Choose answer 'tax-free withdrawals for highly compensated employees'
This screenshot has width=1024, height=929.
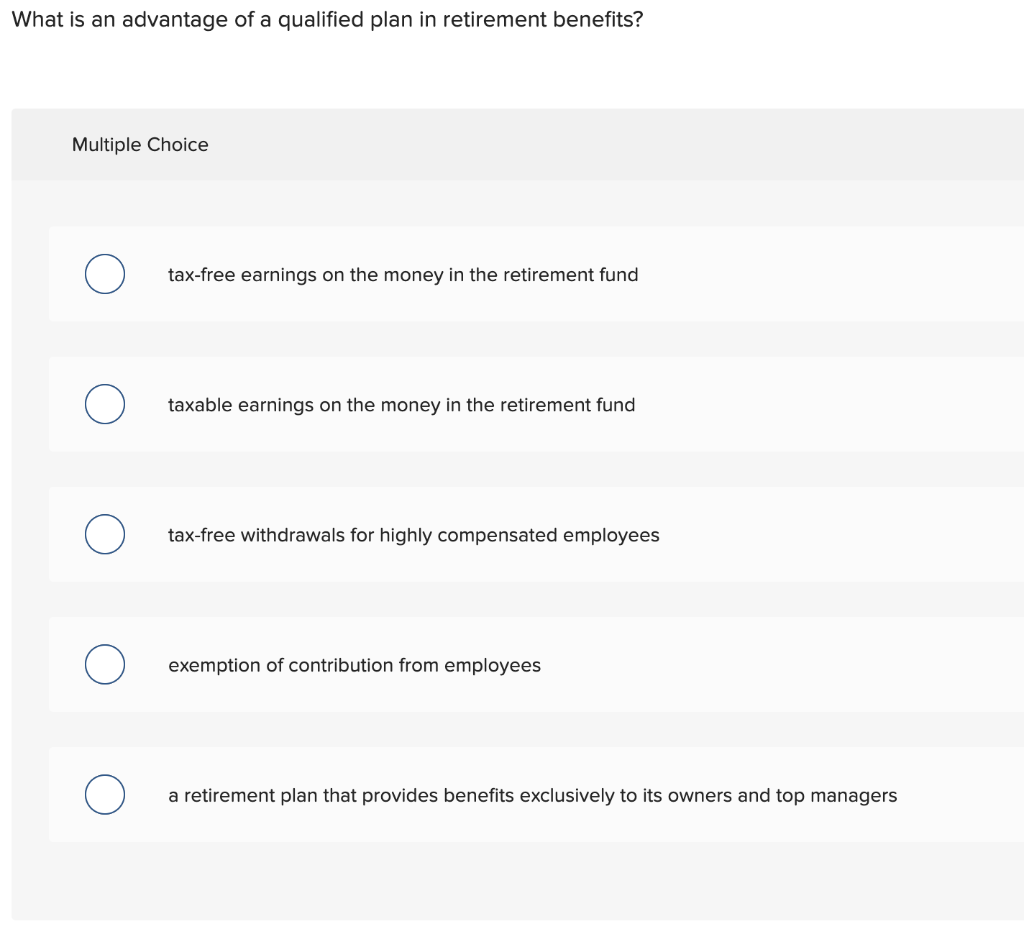pyautogui.click(x=413, y=535)
